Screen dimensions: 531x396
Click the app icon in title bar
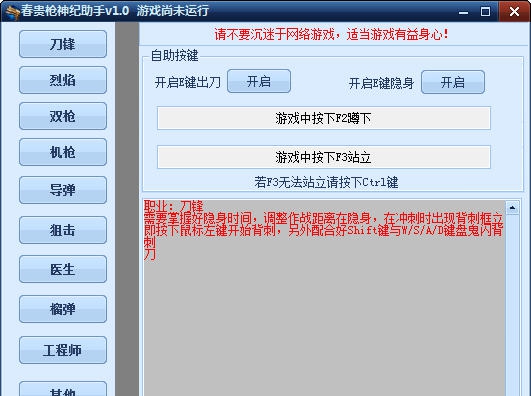point(12,12)
